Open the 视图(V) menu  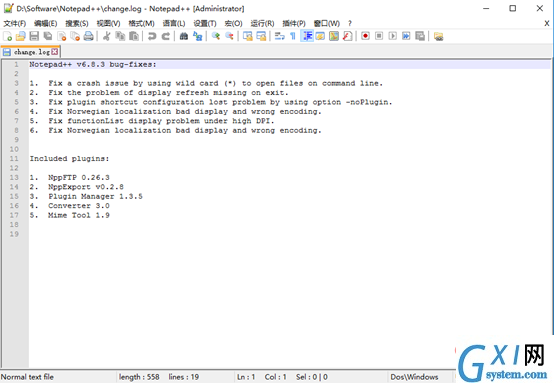click(x=108, y=23)
